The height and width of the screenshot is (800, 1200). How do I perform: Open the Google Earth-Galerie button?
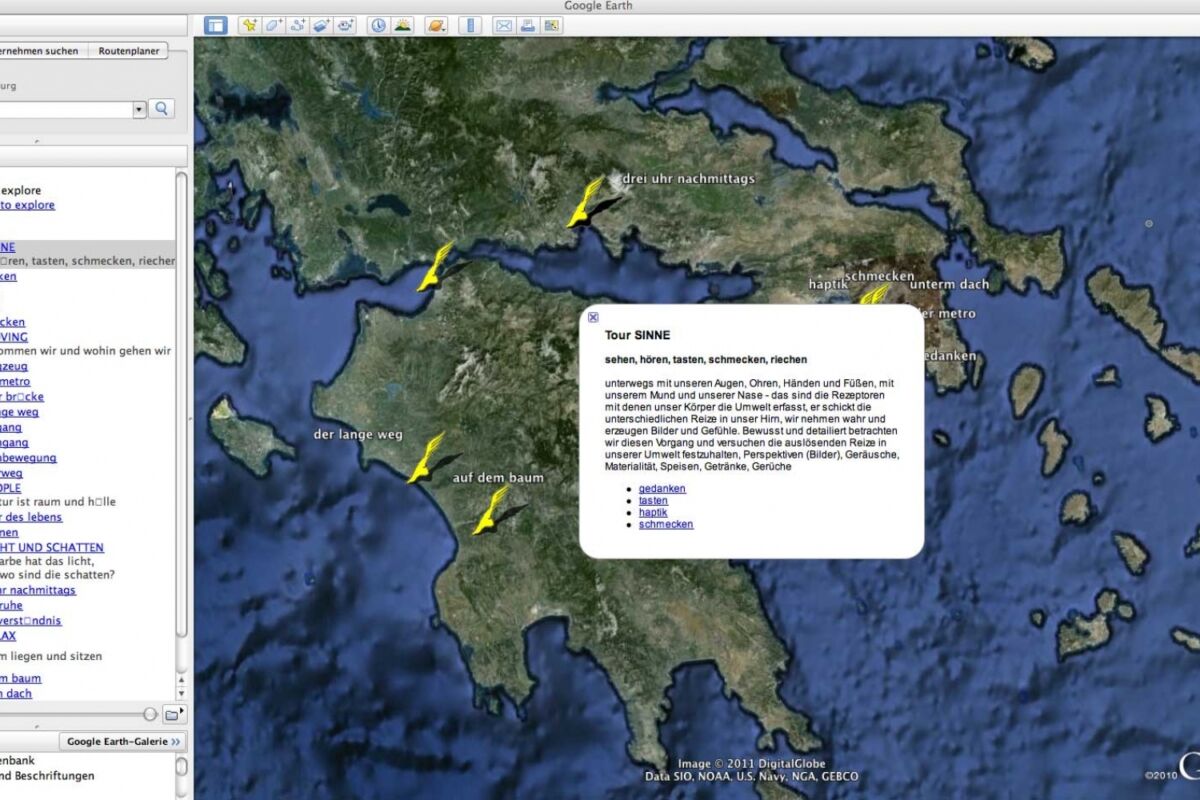click(124, 741)
